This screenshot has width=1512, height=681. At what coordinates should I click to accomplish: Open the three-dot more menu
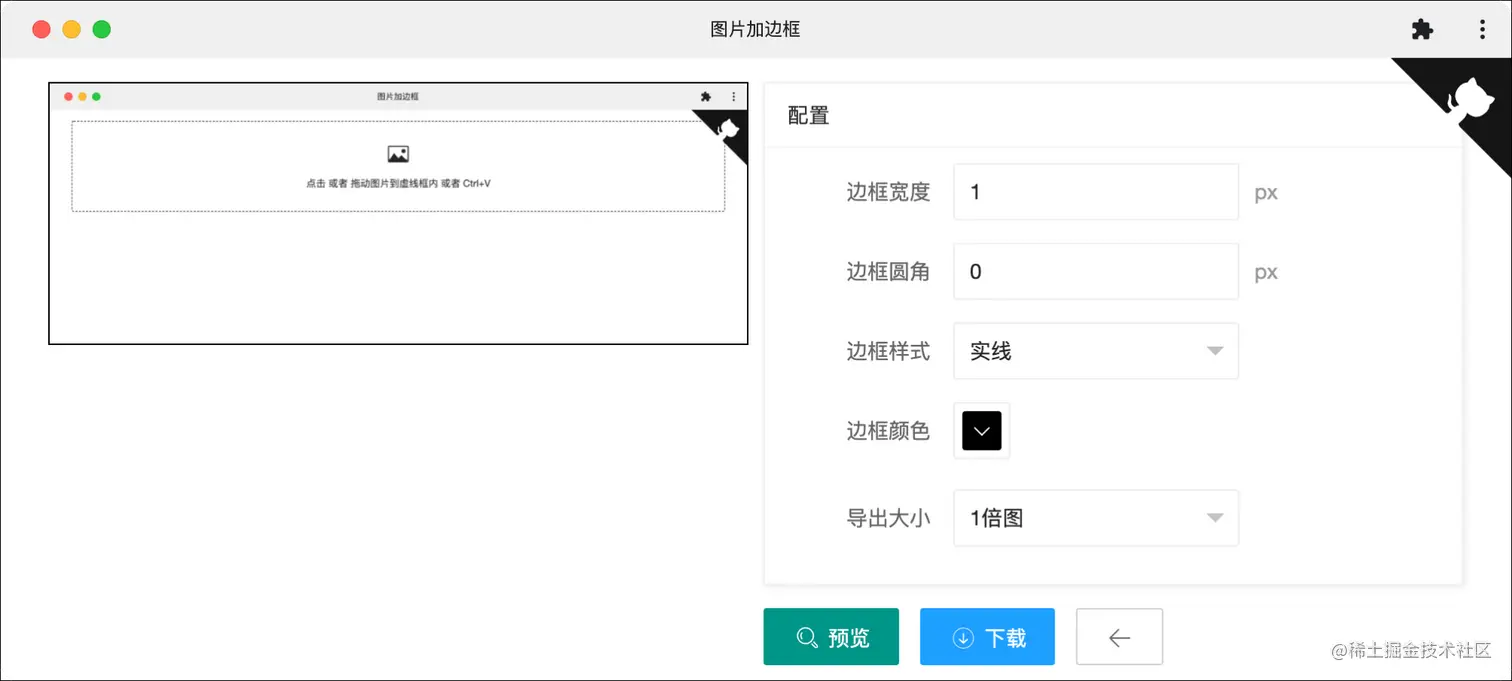(1482, 30)
